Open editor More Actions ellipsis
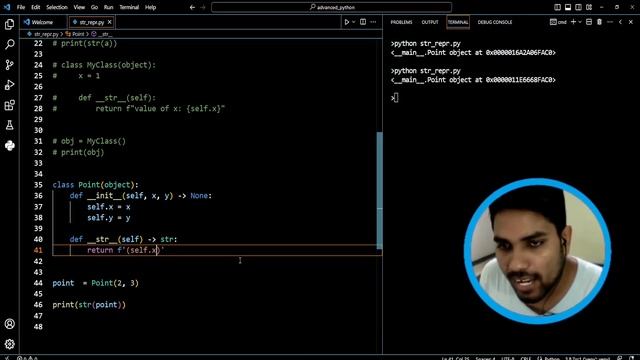Viewport: 640px width, 360px height. (x=373, y=22)
